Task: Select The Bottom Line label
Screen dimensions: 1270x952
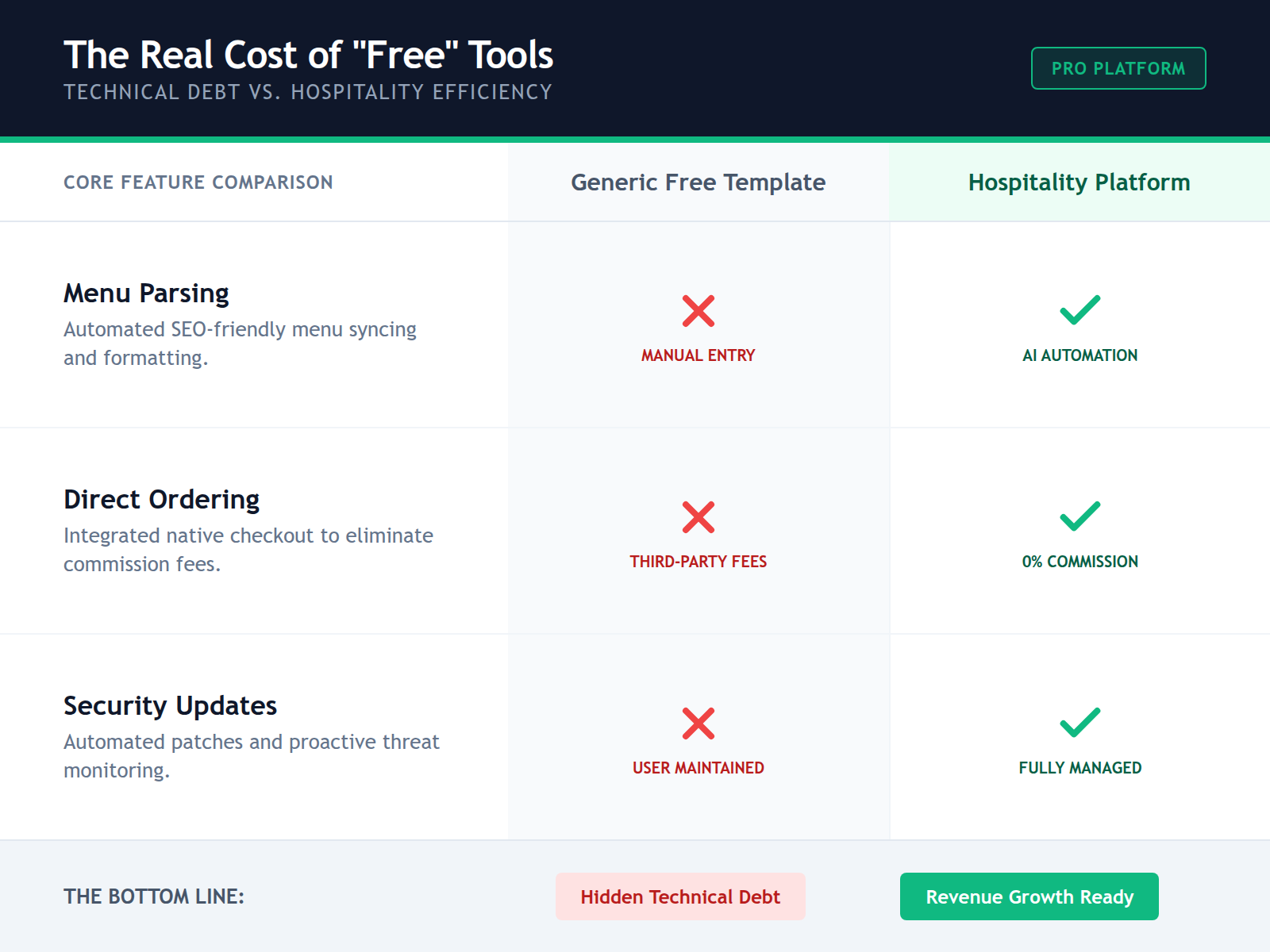Action: click(155, 896)
